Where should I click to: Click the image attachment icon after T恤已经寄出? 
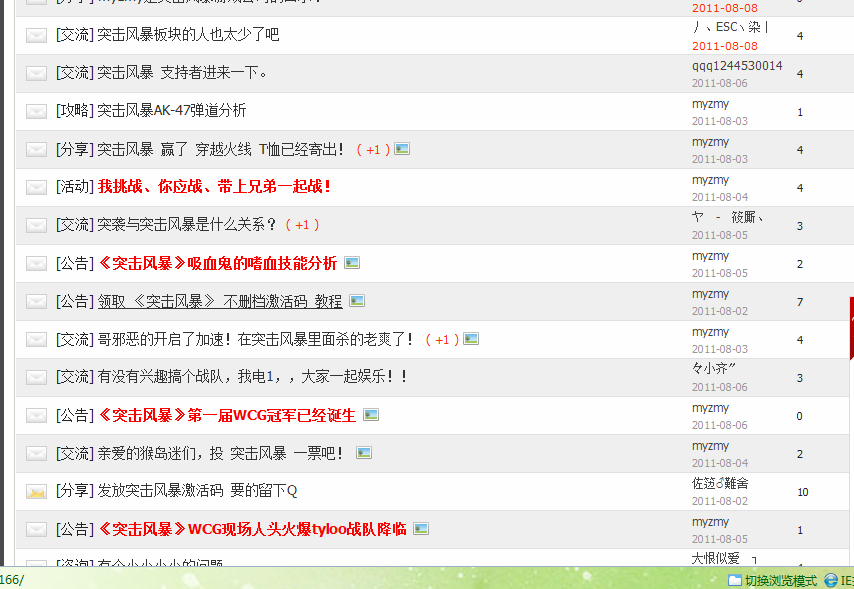coord(402,148)
